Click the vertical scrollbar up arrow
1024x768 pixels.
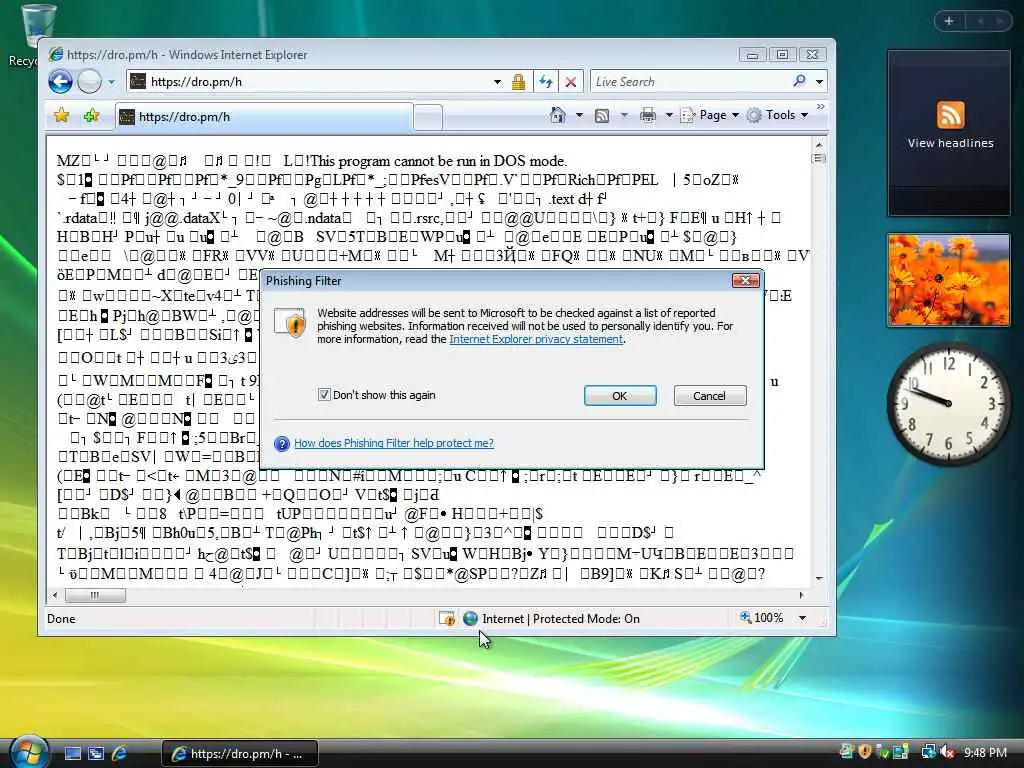tap(819, 144)
